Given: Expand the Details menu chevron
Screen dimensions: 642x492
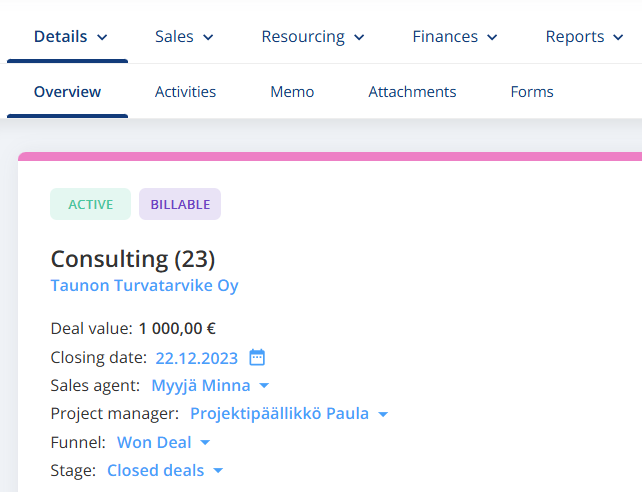Looking at the screenshot, I should point(102,37).
